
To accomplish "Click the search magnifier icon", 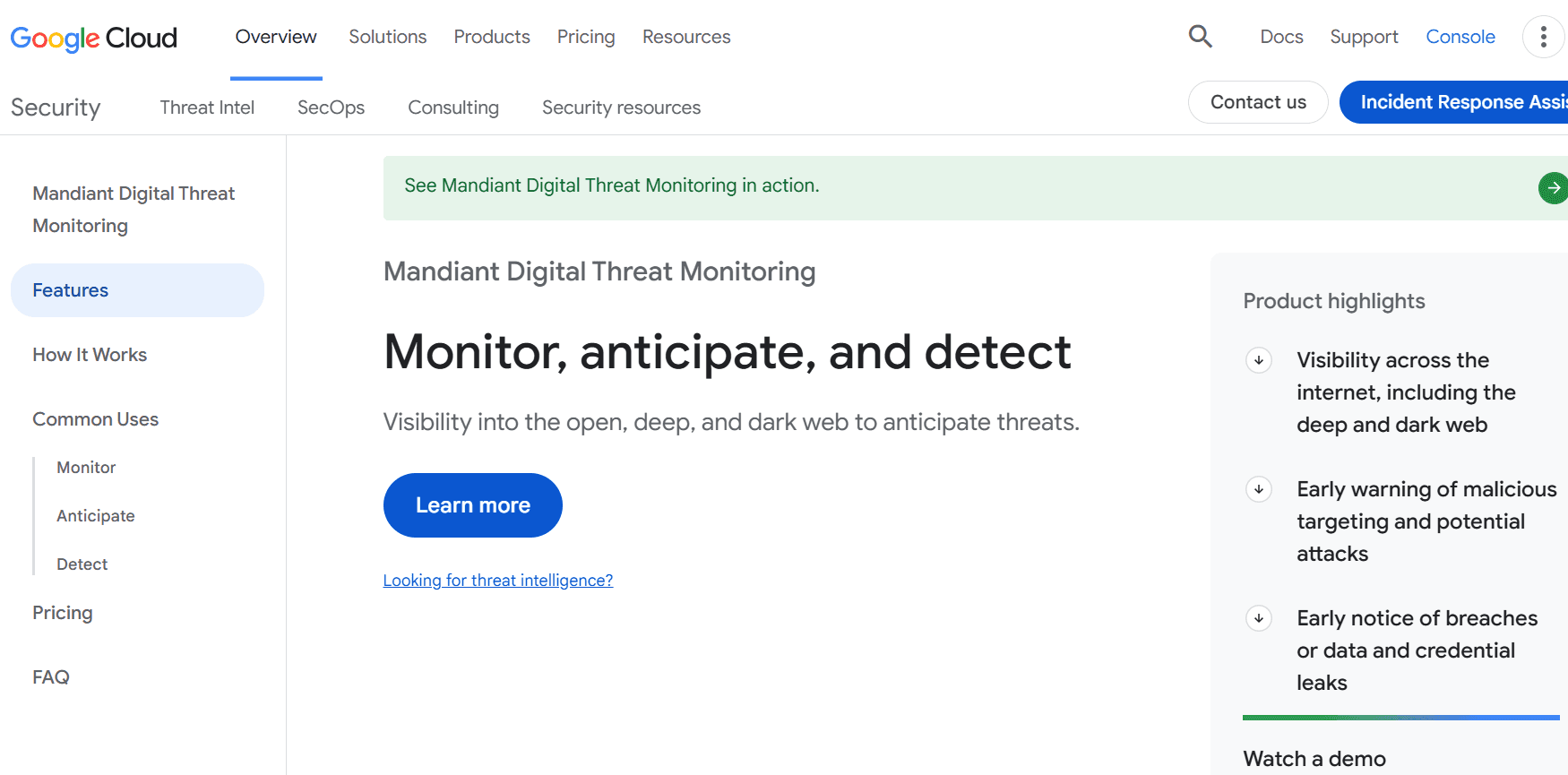I will [1201, 37].
